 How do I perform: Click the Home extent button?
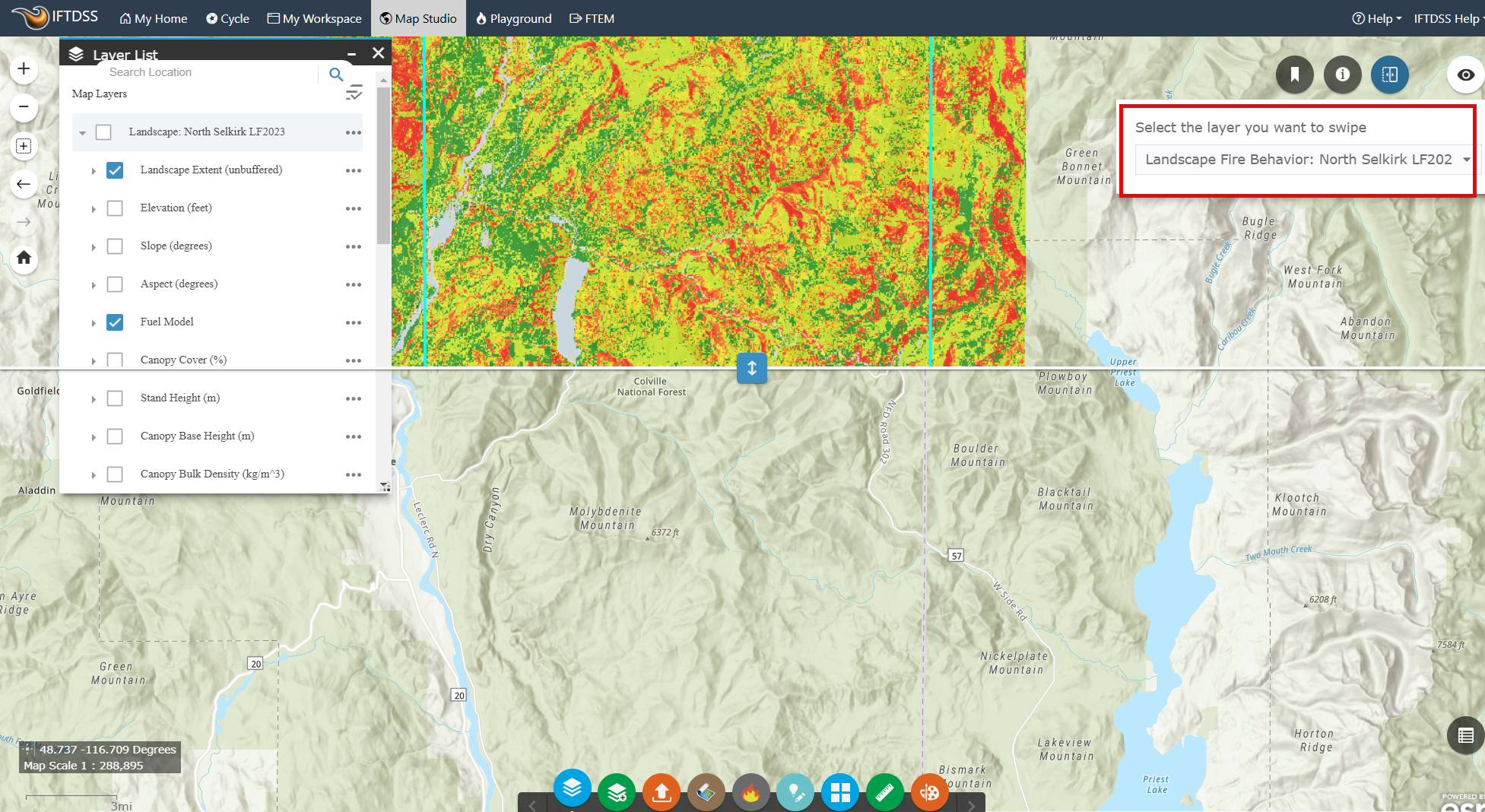coord(24,259)
